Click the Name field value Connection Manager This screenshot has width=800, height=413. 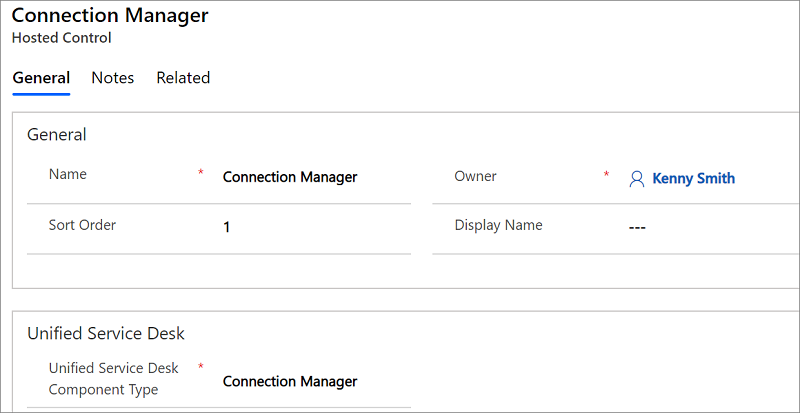point(290,178)
